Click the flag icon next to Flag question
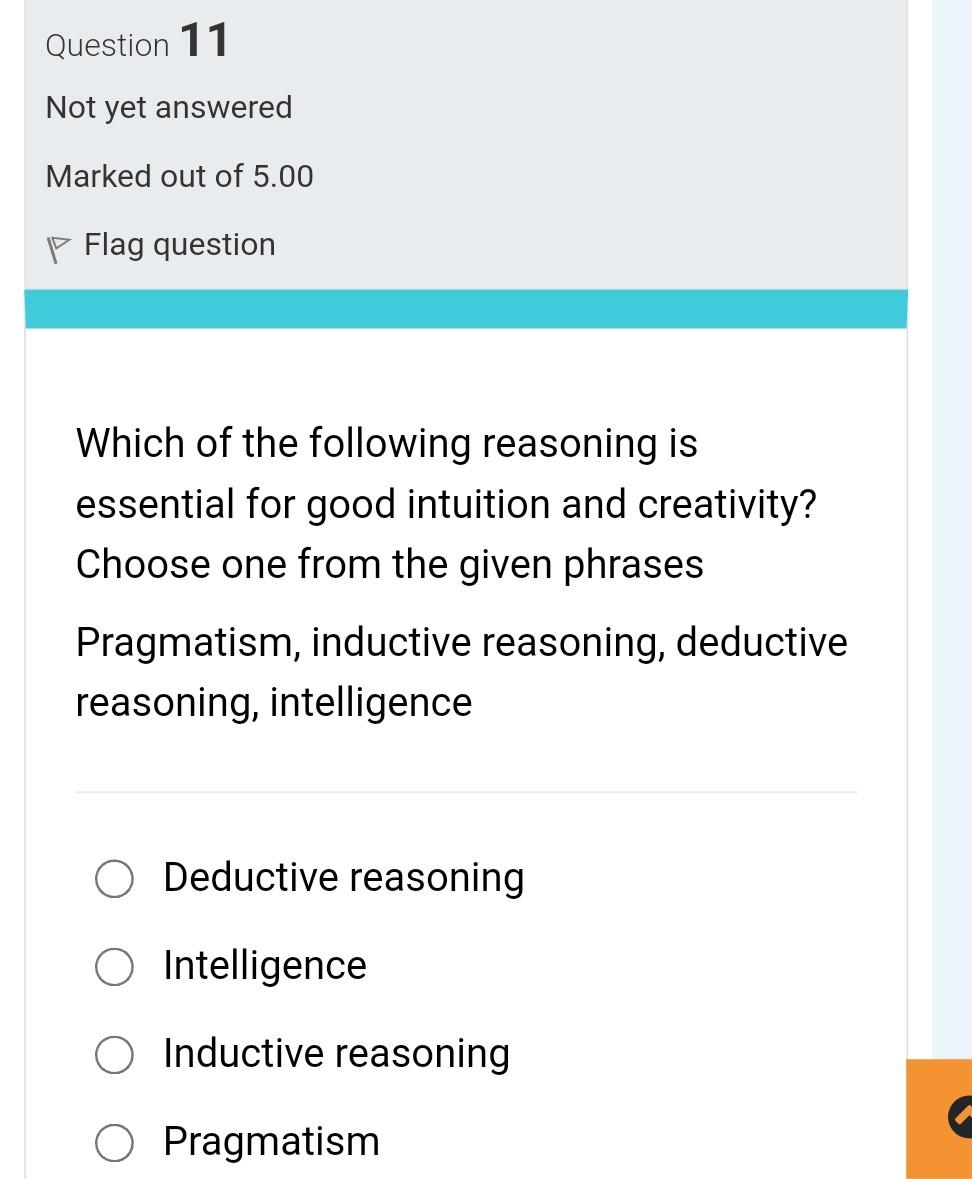The image size is (972, 1179). click(x=57, y=243)
